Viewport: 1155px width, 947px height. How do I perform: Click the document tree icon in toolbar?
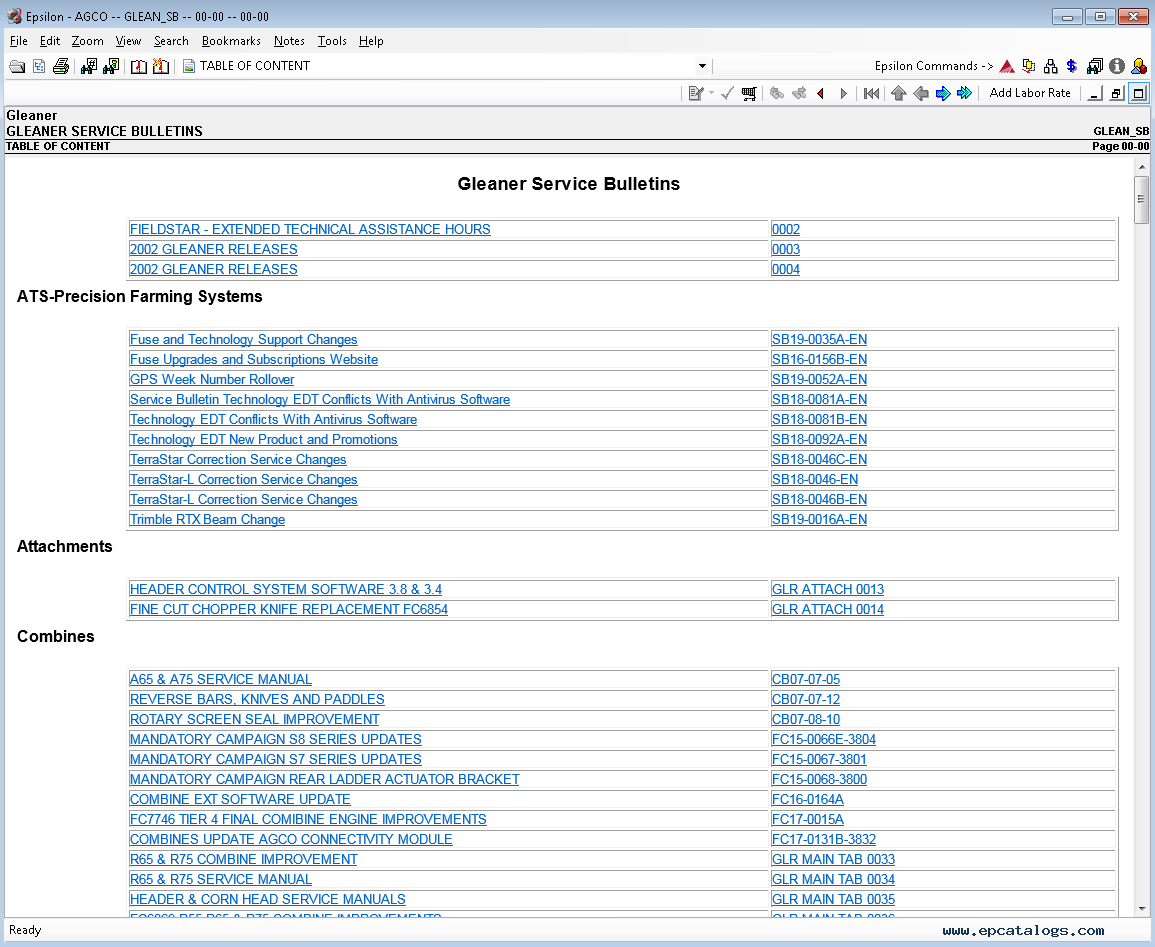(x=39, y=66)
